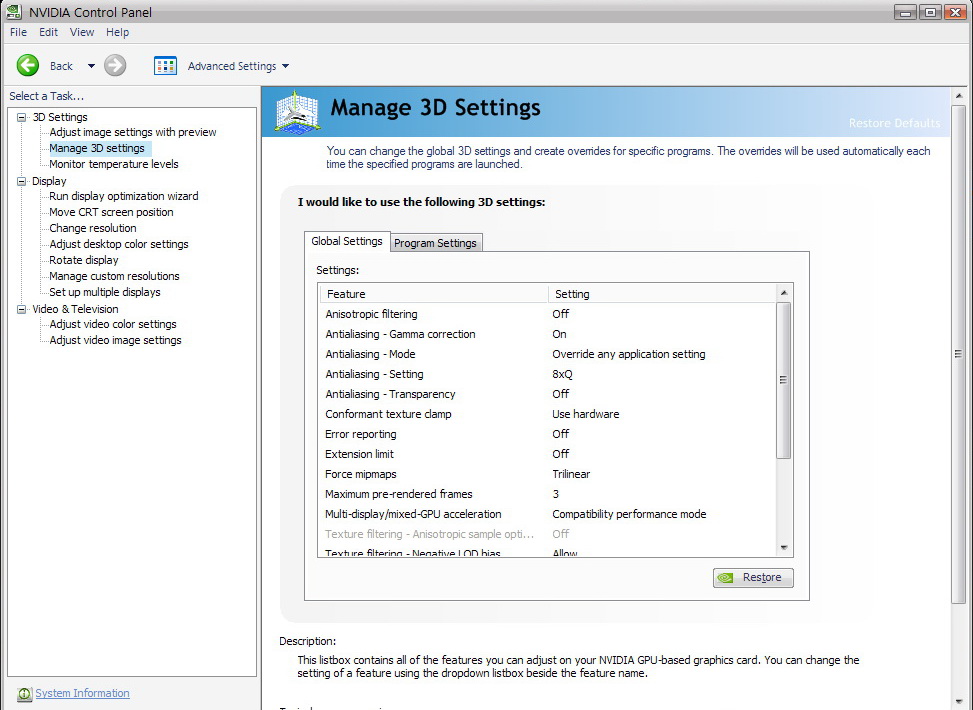Click the System Information icon
This screenshot has height=710, width=973.
(x=24, y=694)
